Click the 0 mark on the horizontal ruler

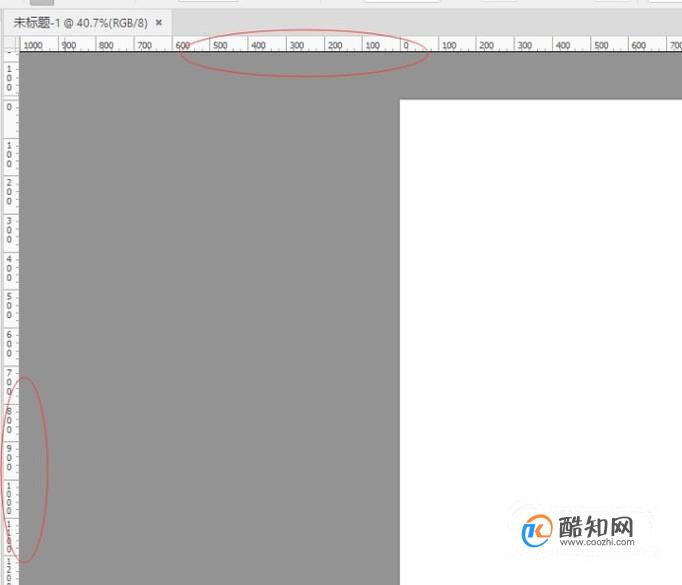[406, 45]
